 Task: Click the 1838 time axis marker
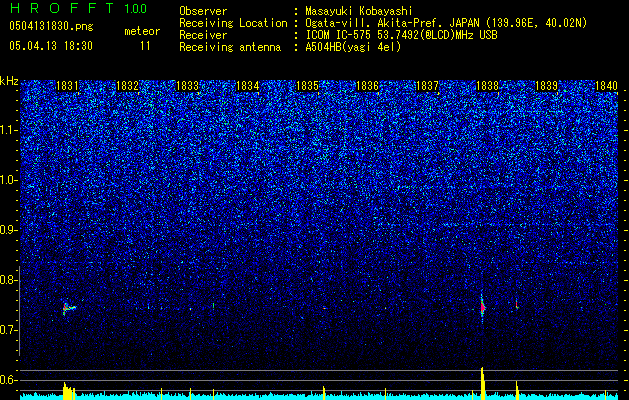487,86
